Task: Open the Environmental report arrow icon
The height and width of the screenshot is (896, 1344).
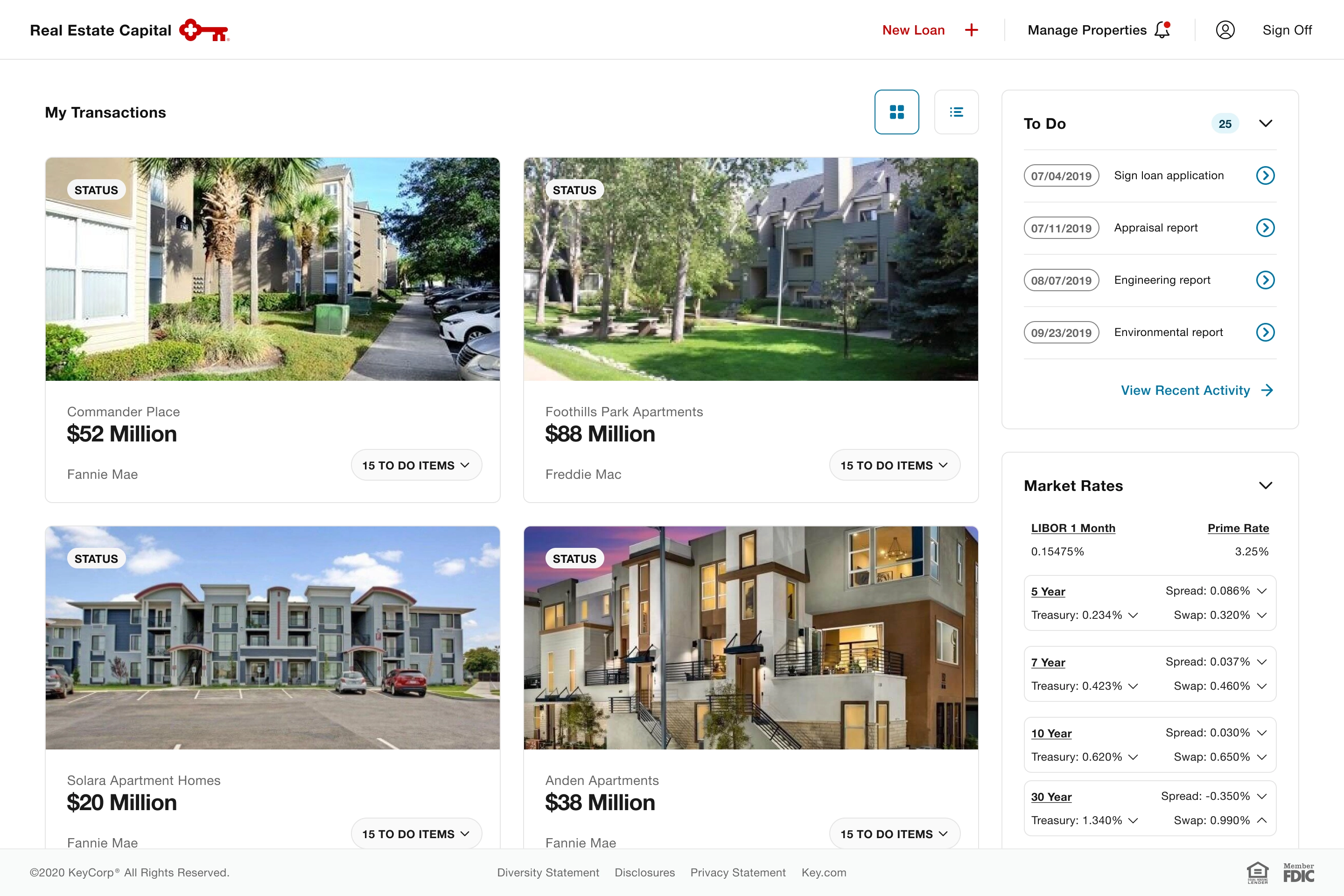Action: coord(1265,333)
